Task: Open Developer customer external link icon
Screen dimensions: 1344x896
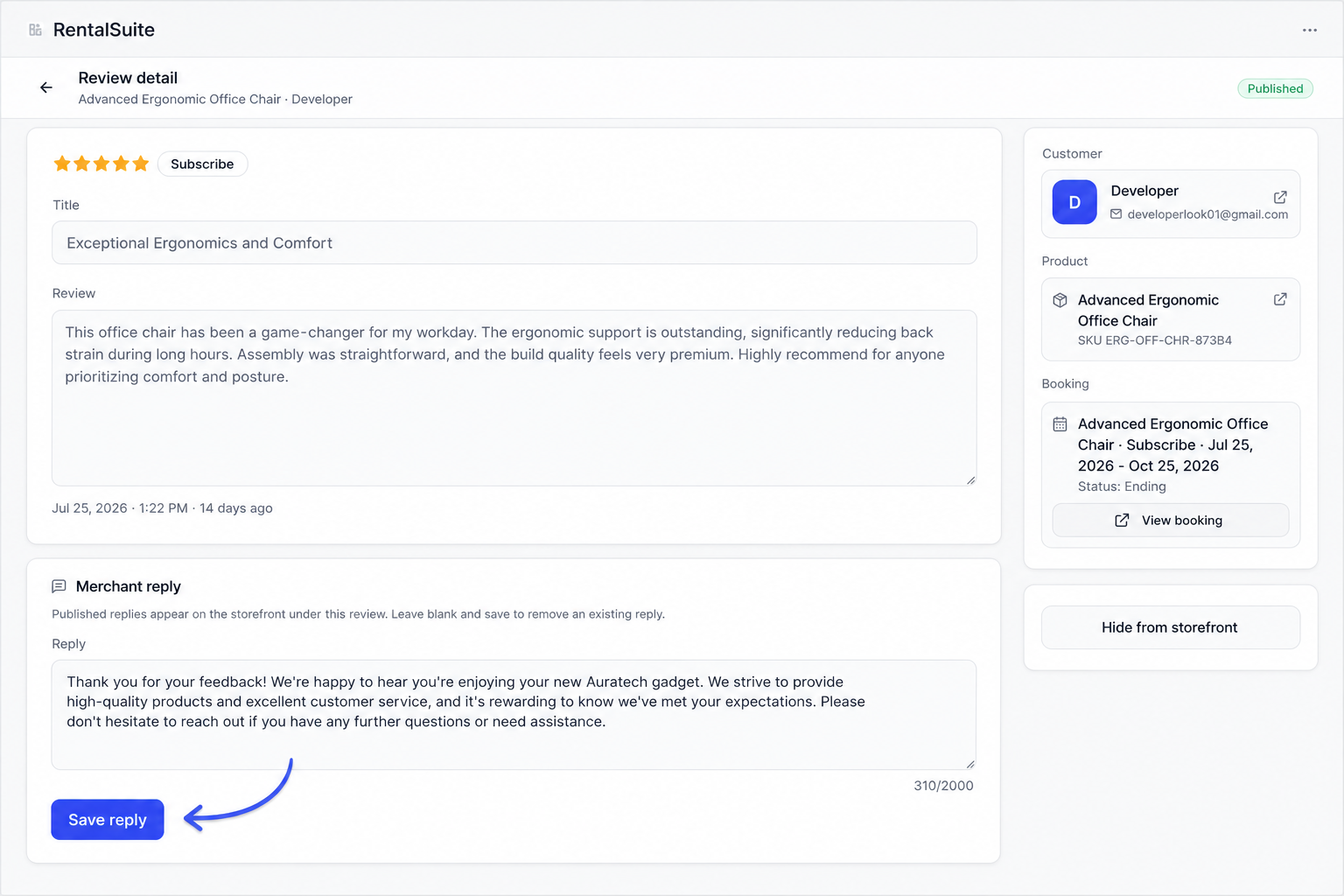Action: pos(1280,197)
